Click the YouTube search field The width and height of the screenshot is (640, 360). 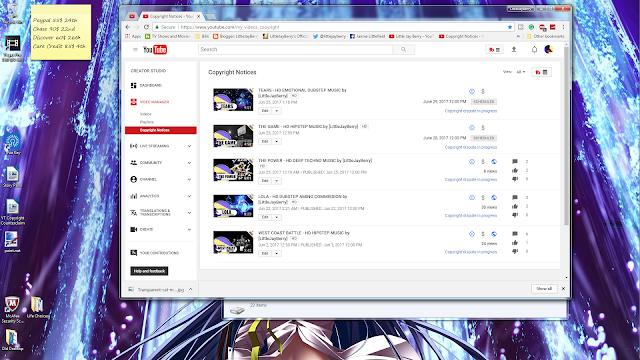(x=296, y=49)
